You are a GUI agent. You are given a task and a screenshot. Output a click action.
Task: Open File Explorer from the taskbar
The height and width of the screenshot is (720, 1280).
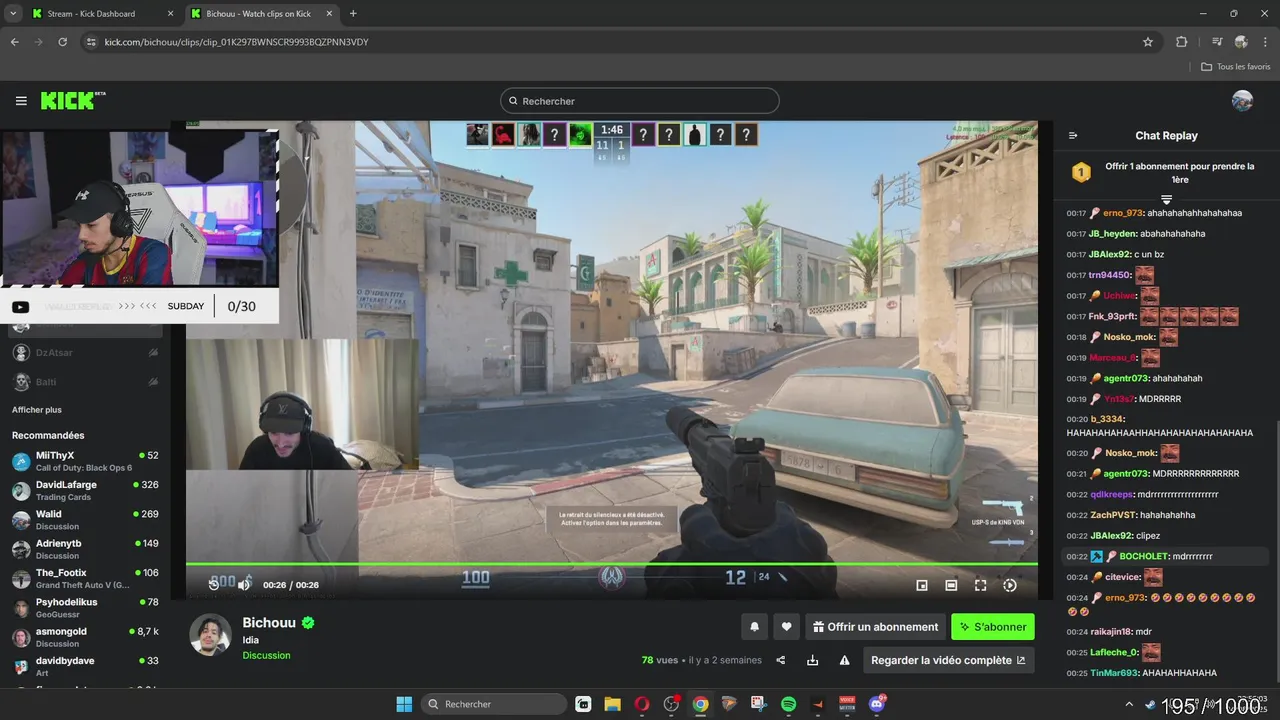(x=612, y=704)
